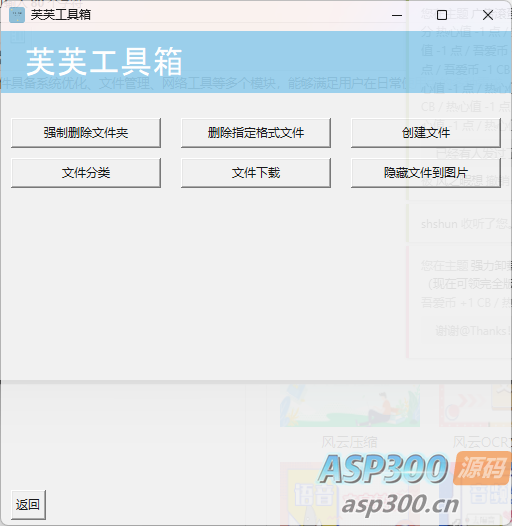Screen dimensions: 512x526
Task: Click the 强制删除文件夹 button
Action: (x=86, y=133)
